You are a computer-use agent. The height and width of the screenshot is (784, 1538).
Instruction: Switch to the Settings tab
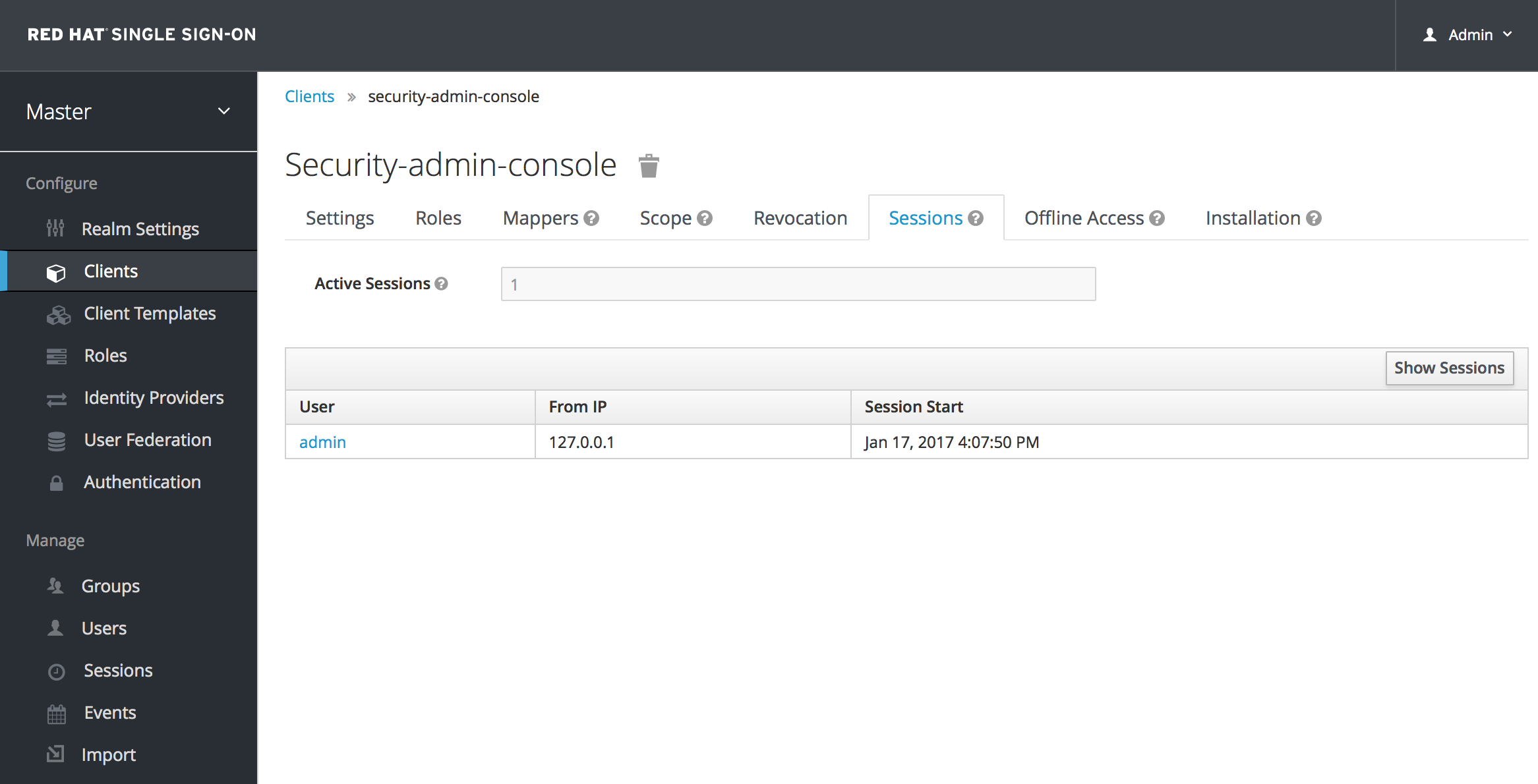(x=341, y=218)
